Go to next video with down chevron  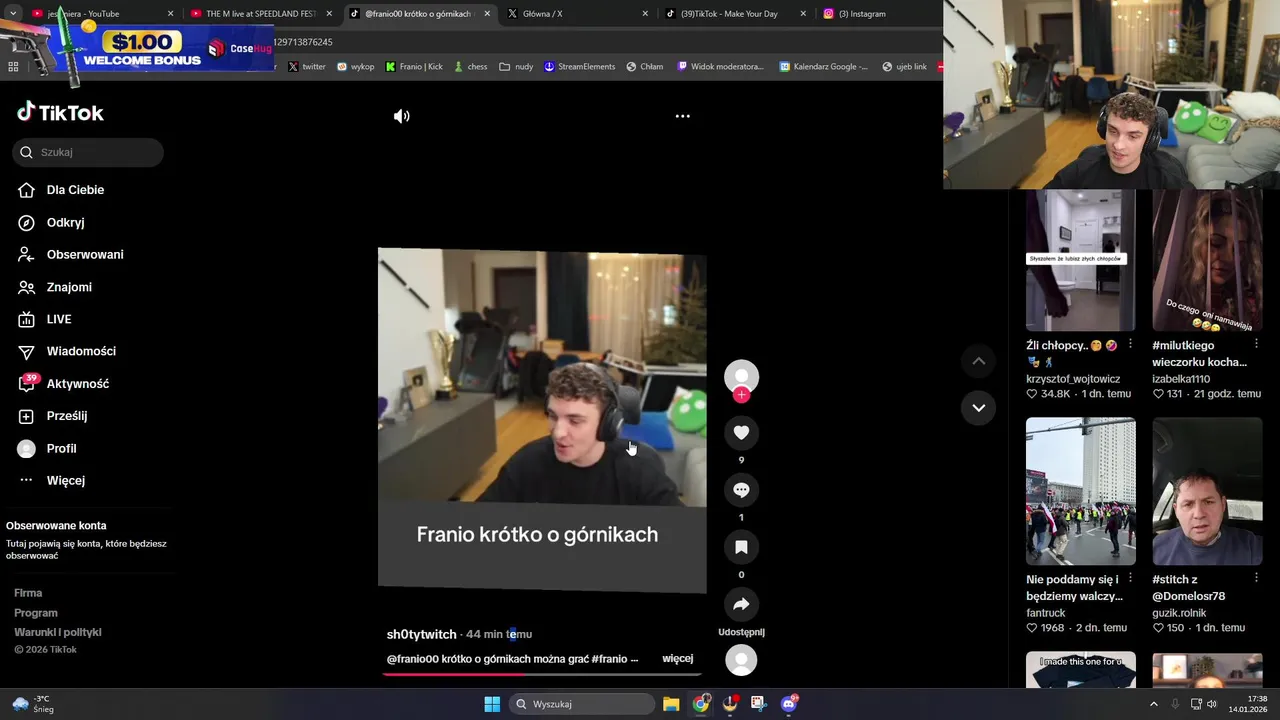978,408
